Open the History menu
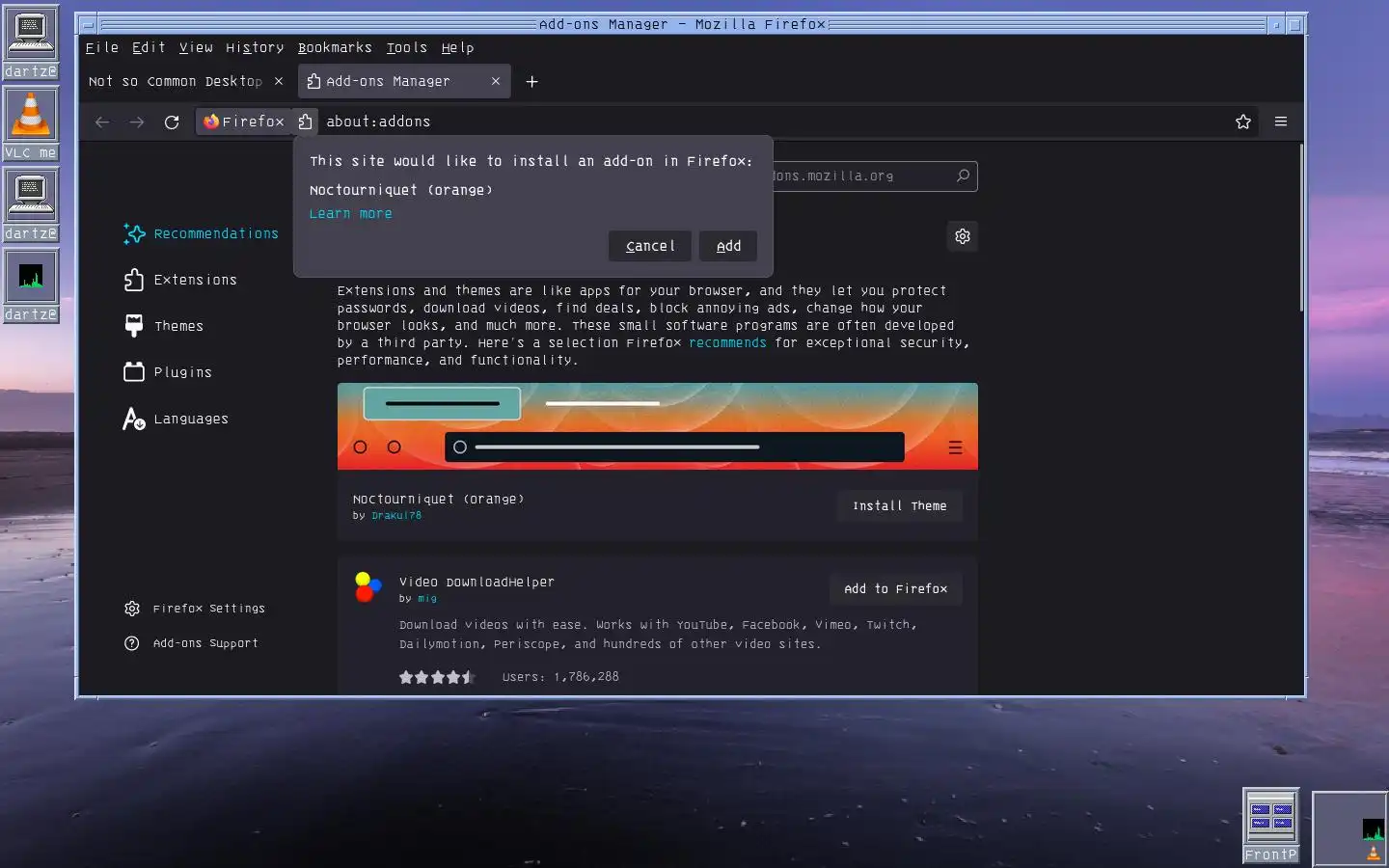This screenshot has width=1389, height=868. pyautogui.click(x=255, y=47)
